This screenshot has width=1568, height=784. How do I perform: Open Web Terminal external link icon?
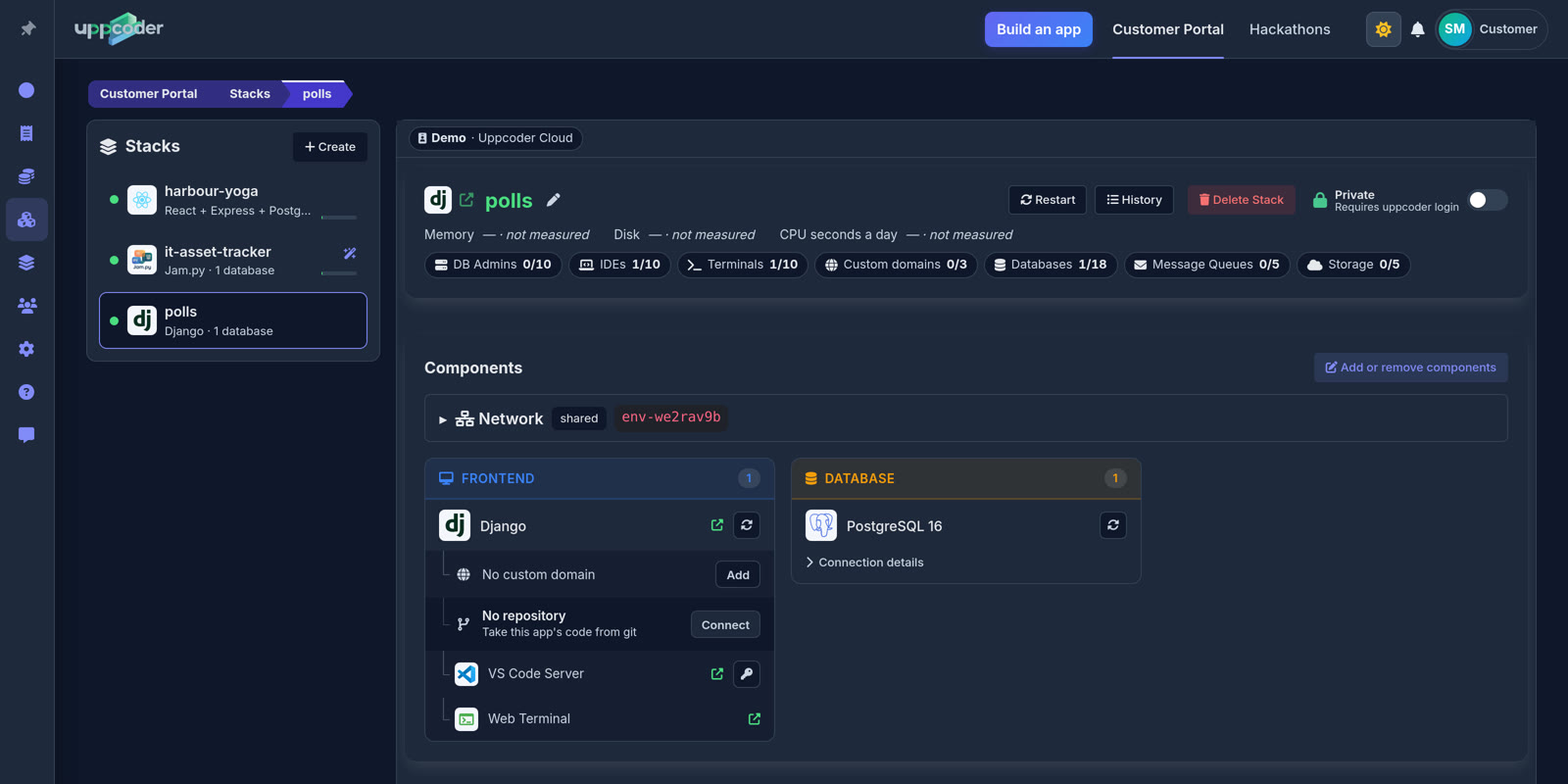pos(755,719)
